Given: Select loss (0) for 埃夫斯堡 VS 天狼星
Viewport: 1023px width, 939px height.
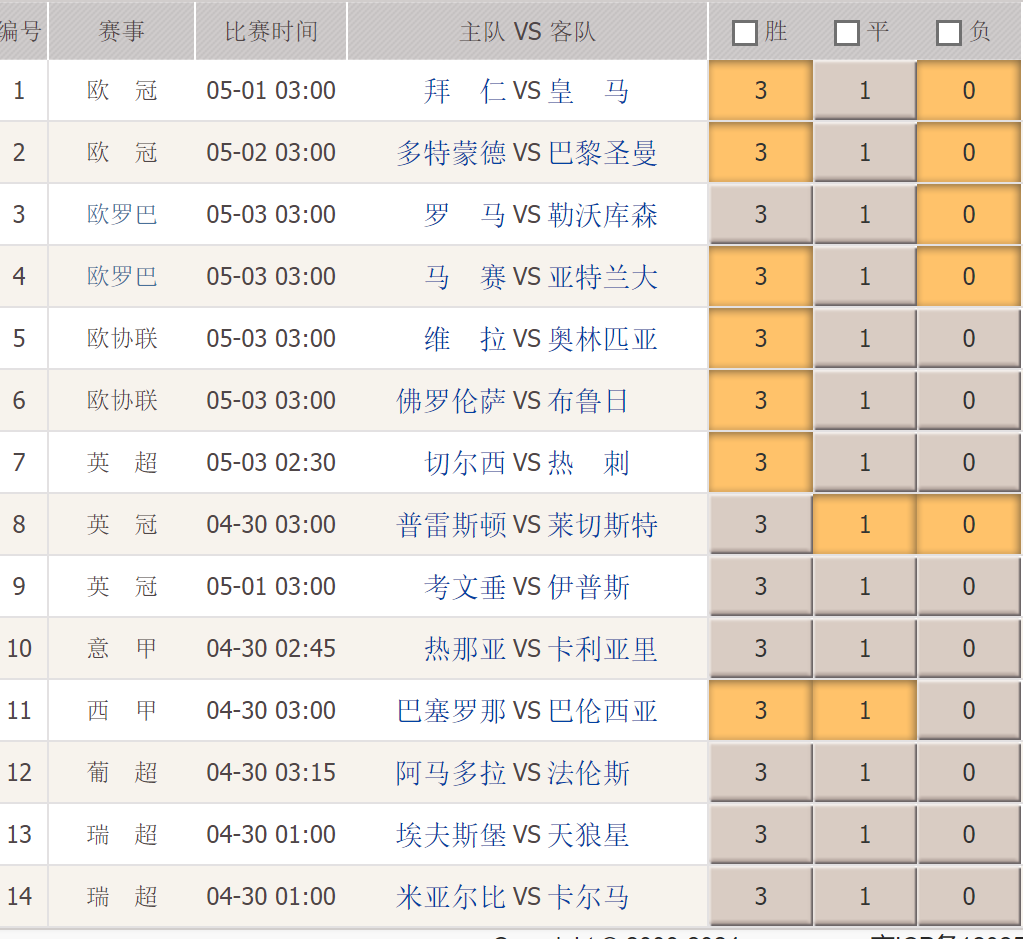Looking at the screenshot, I should click(x=969, y=835).
